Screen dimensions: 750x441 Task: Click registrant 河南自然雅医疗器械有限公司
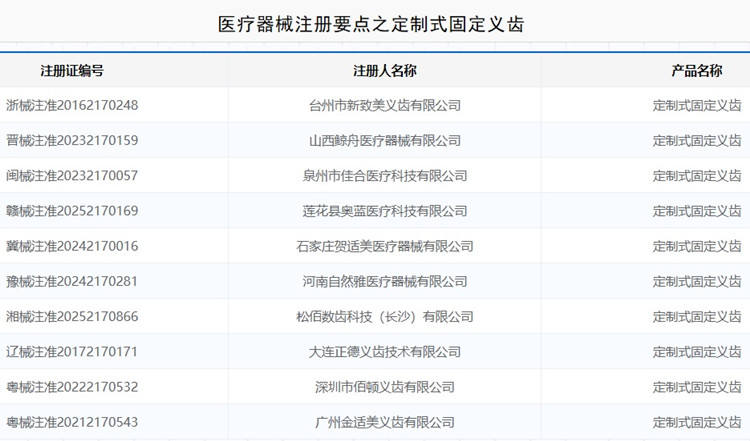click(x=385, y=281)
